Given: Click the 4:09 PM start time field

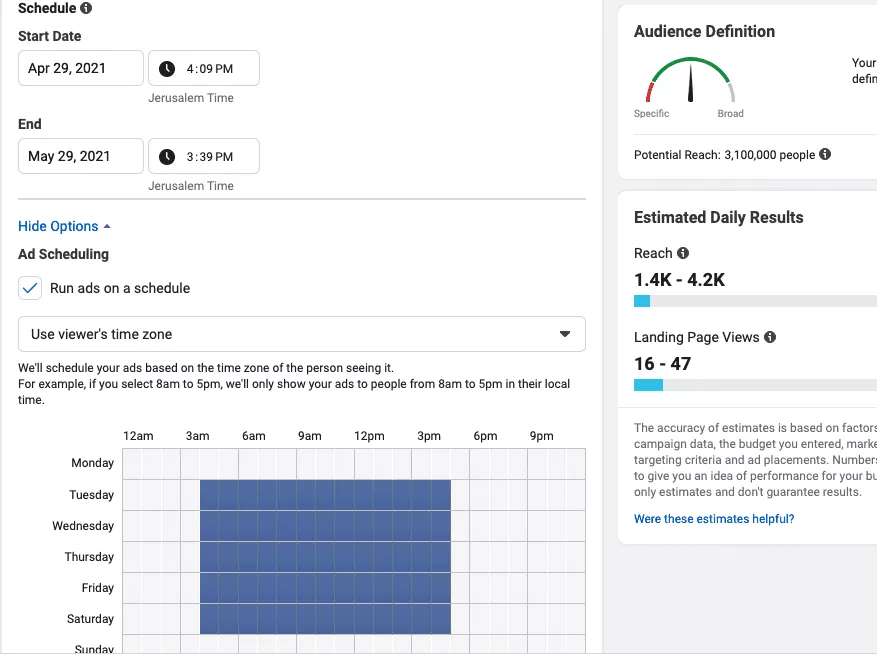Looking at the screenshot, I should coord(204,68).
